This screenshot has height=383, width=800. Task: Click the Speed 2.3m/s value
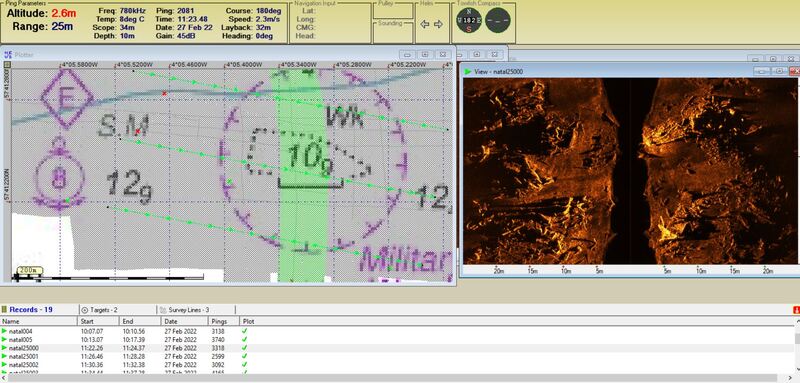tap(268, 19)
